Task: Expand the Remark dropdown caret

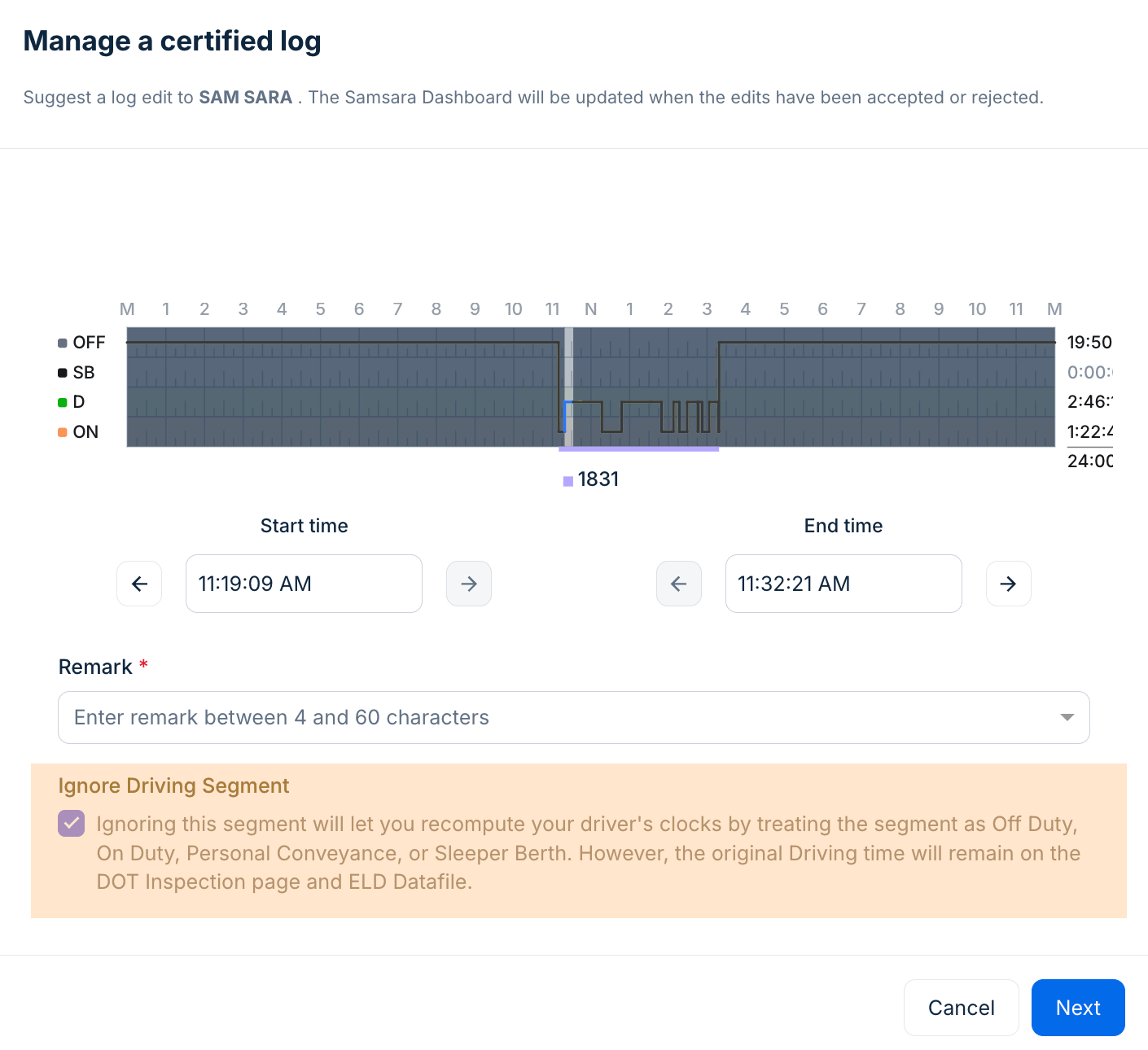Action: point(1067,717)
